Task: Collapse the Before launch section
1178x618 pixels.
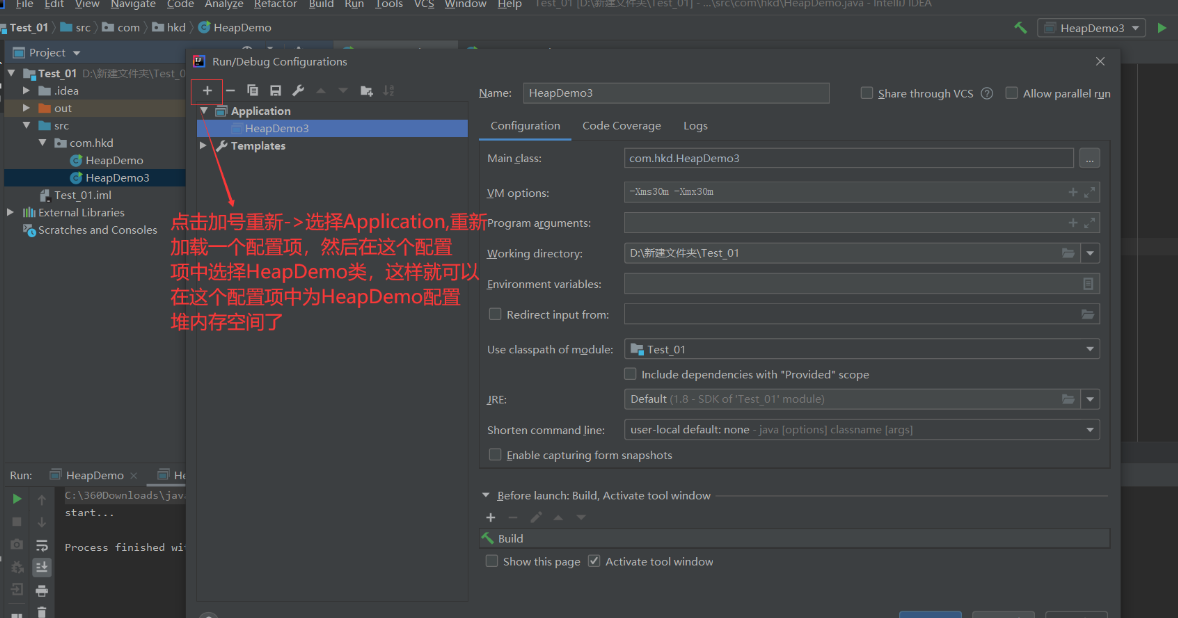Action: pyautogui.click(x=486, y=496)
